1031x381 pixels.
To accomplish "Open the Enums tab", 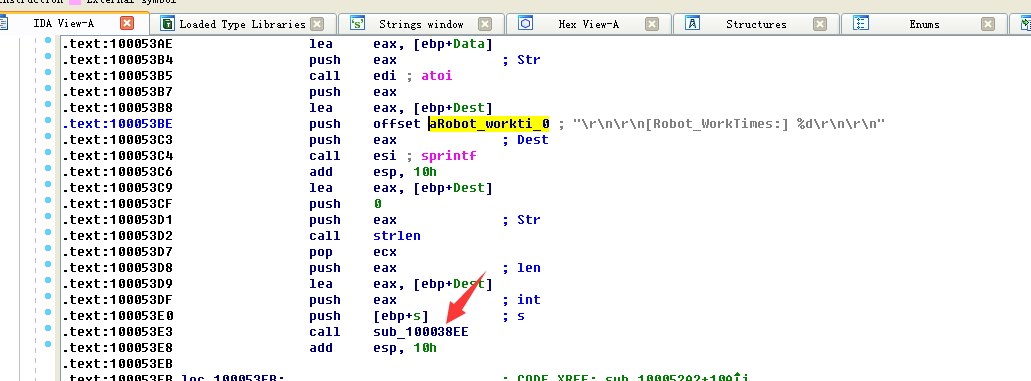I will [x=924, y=24].
